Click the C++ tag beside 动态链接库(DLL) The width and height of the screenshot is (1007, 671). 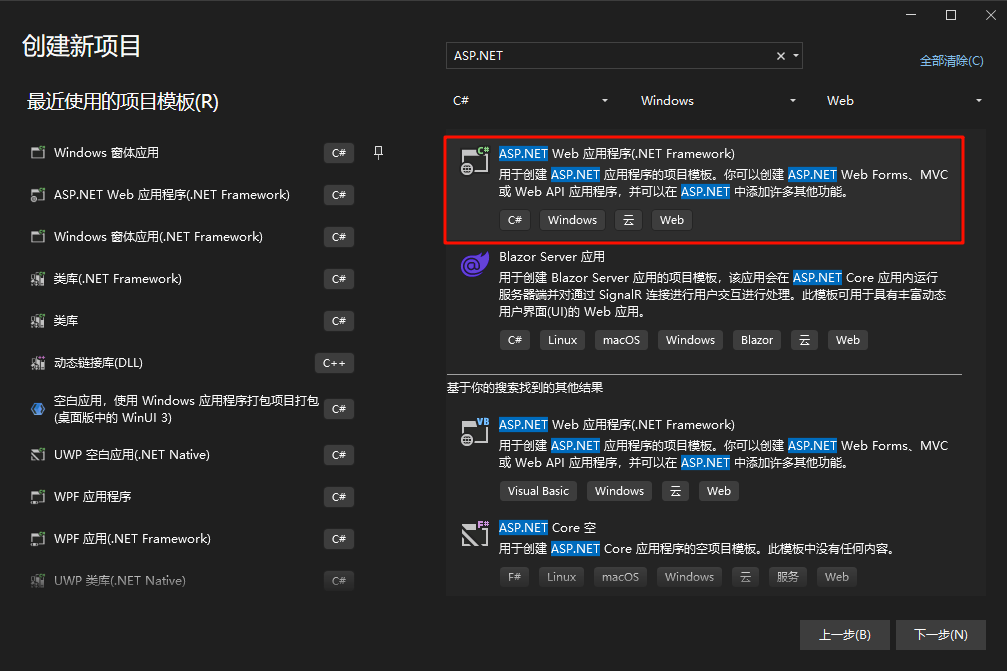click(334, 363)
